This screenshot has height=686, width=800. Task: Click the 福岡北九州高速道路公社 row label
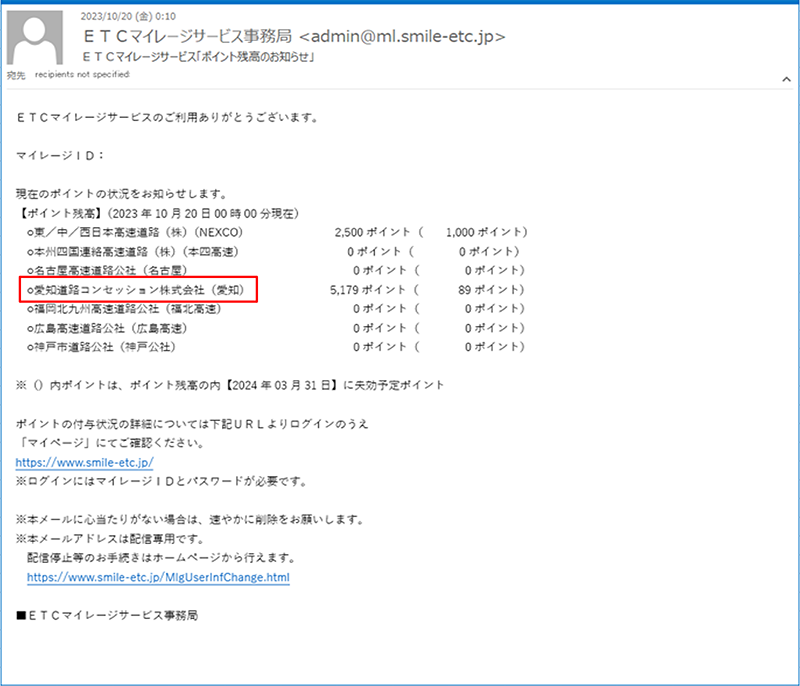click(x=124, y=309)
